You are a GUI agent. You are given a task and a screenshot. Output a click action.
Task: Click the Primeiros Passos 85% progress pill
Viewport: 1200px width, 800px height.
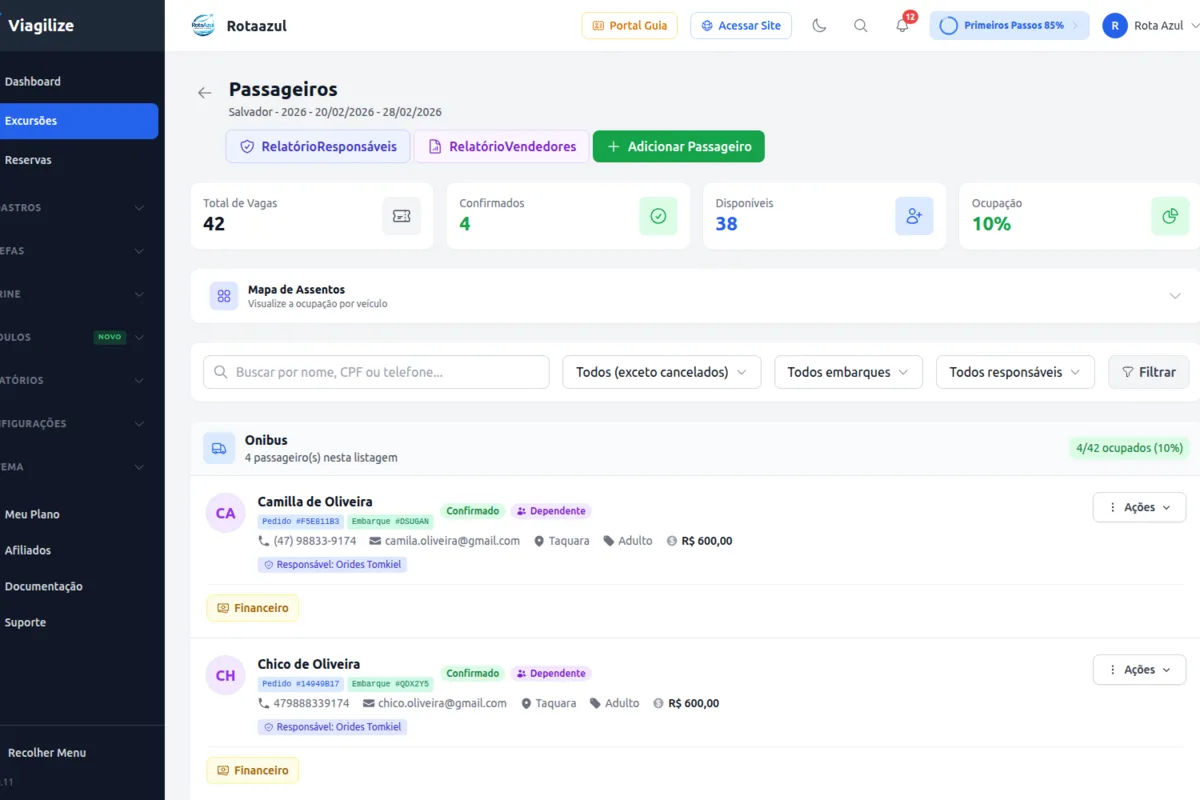(1009, 26)
